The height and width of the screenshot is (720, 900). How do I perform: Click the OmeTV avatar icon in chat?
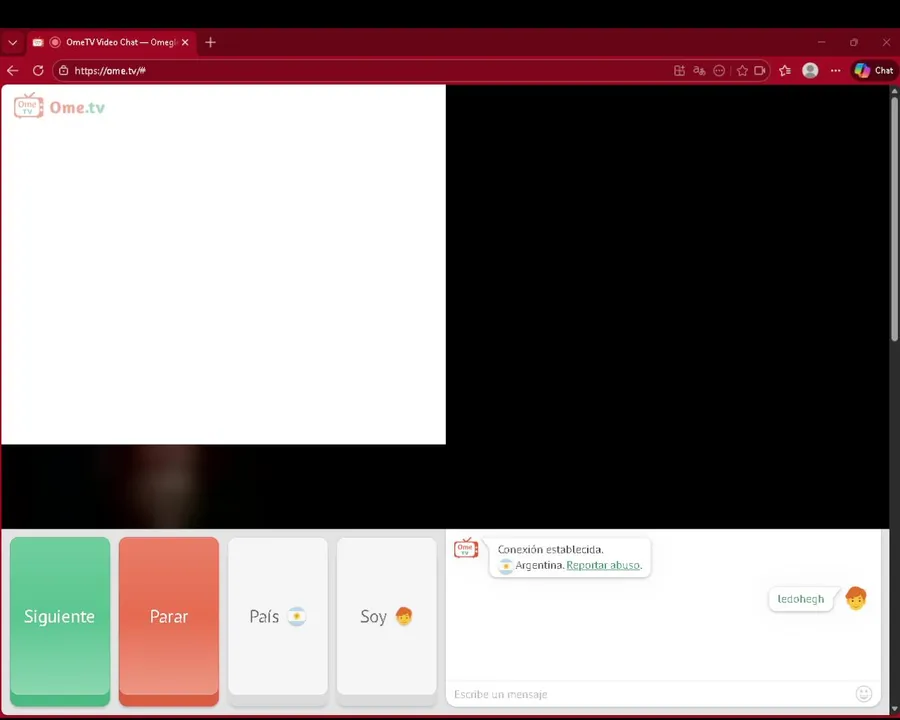[465, 548]
